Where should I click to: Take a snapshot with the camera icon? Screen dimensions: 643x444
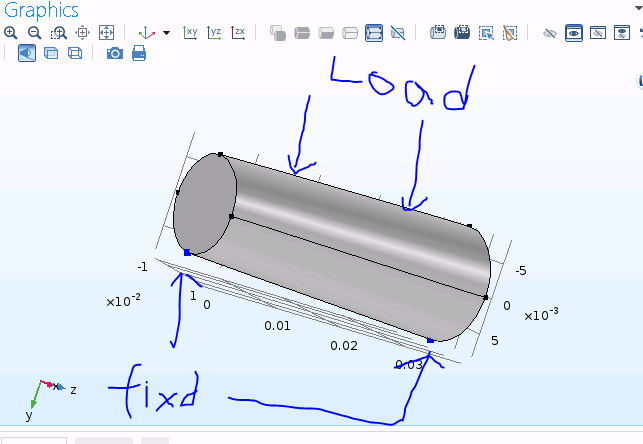pos(115,53)
